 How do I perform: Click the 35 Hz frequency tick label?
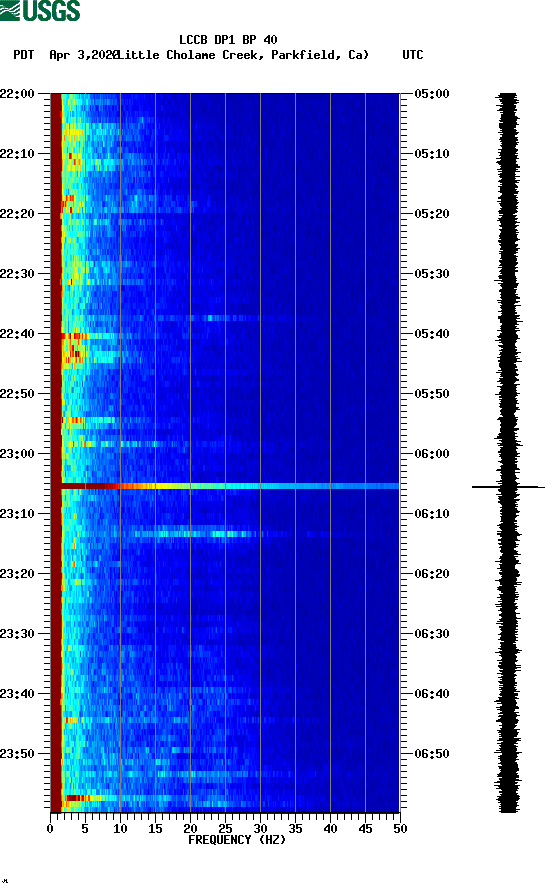tap(295, 829)
